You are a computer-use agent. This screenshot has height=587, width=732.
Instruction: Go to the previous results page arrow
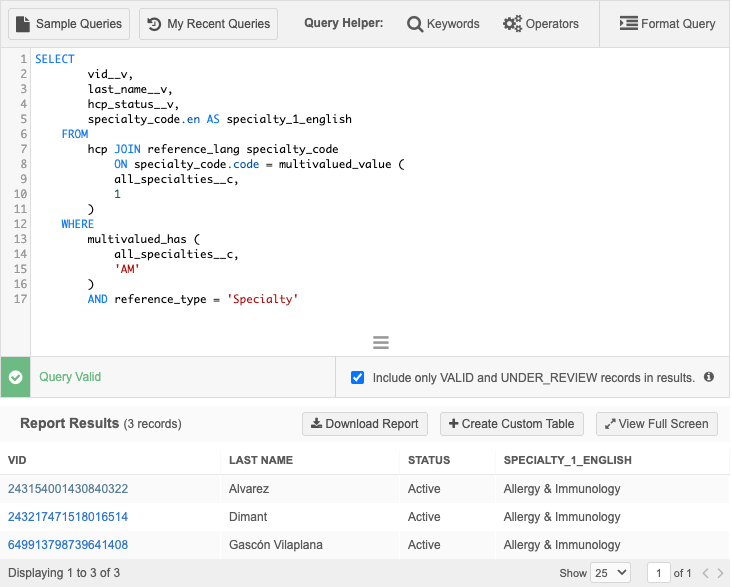(704, 573)
